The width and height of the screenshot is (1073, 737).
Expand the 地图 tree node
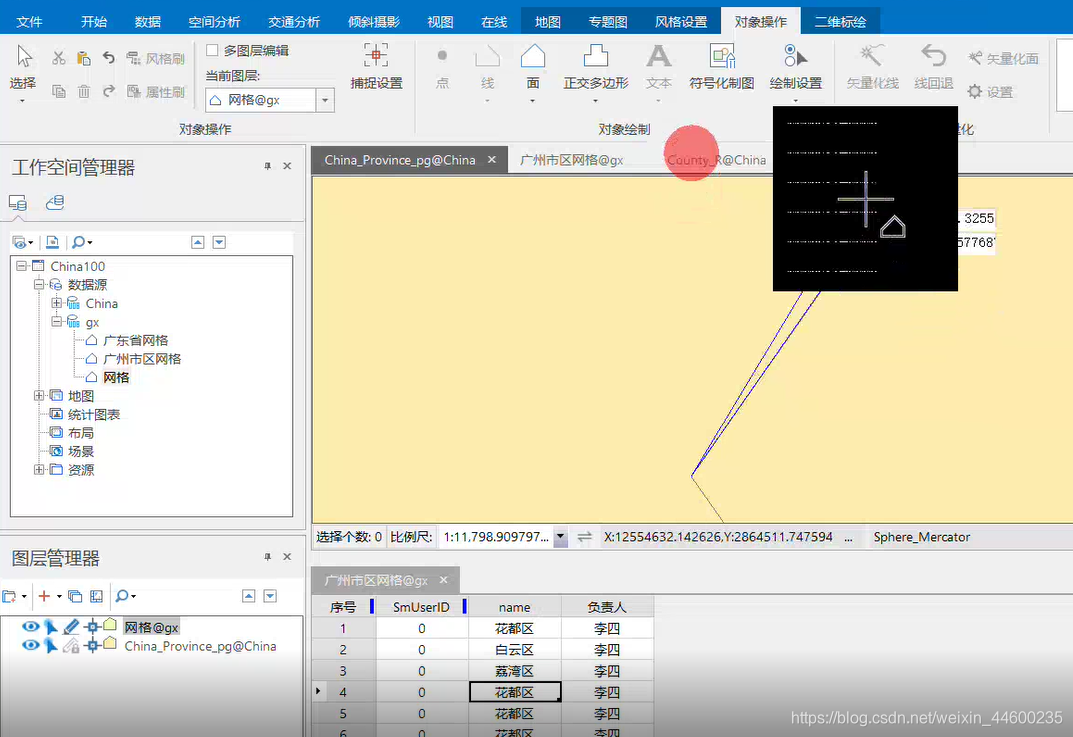click(39, 396)
